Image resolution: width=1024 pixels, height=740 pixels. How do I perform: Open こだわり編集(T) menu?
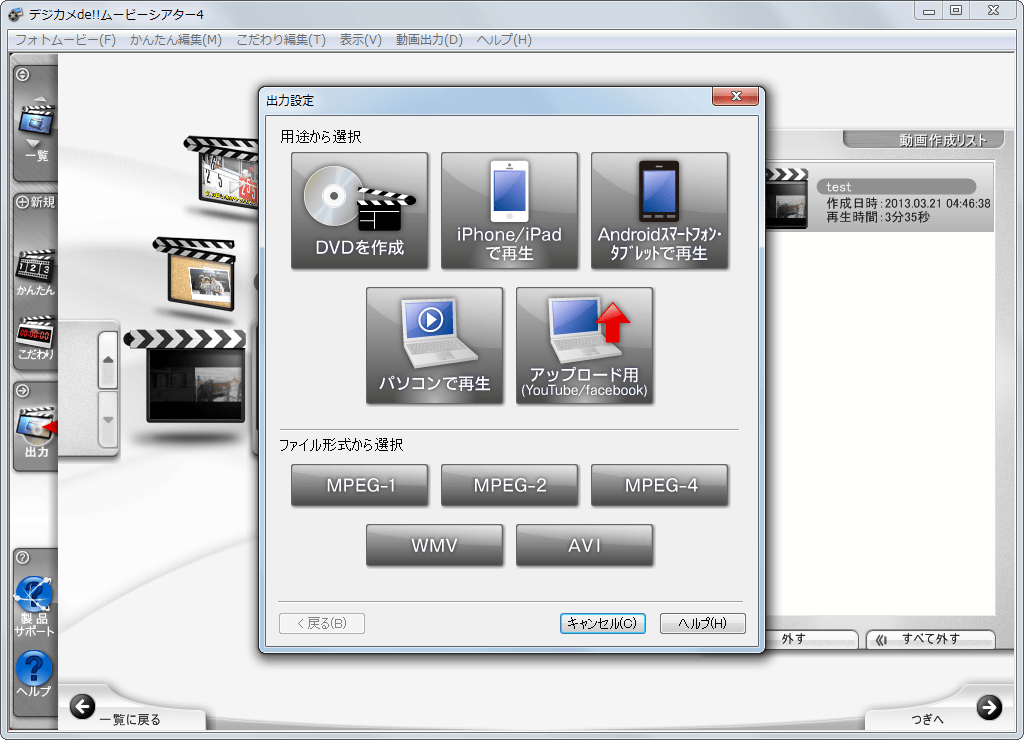coord(281,40)
